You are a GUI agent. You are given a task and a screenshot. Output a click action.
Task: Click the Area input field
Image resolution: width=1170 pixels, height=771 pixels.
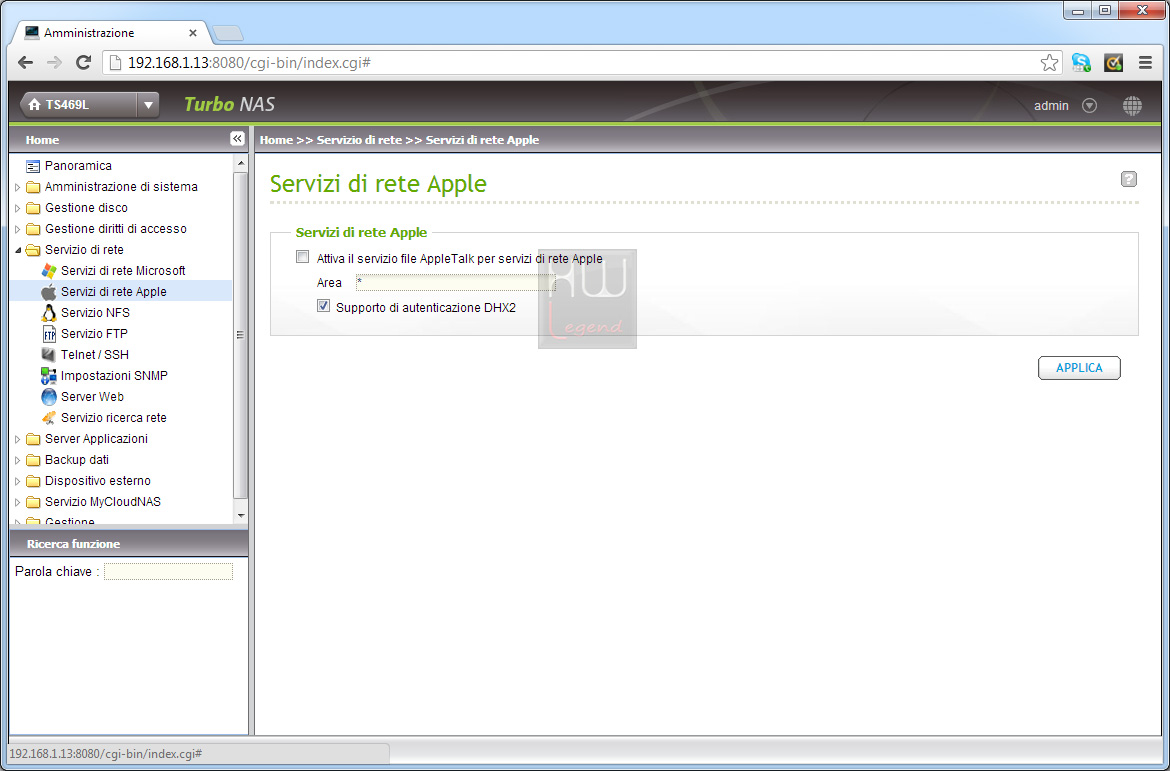455,283
